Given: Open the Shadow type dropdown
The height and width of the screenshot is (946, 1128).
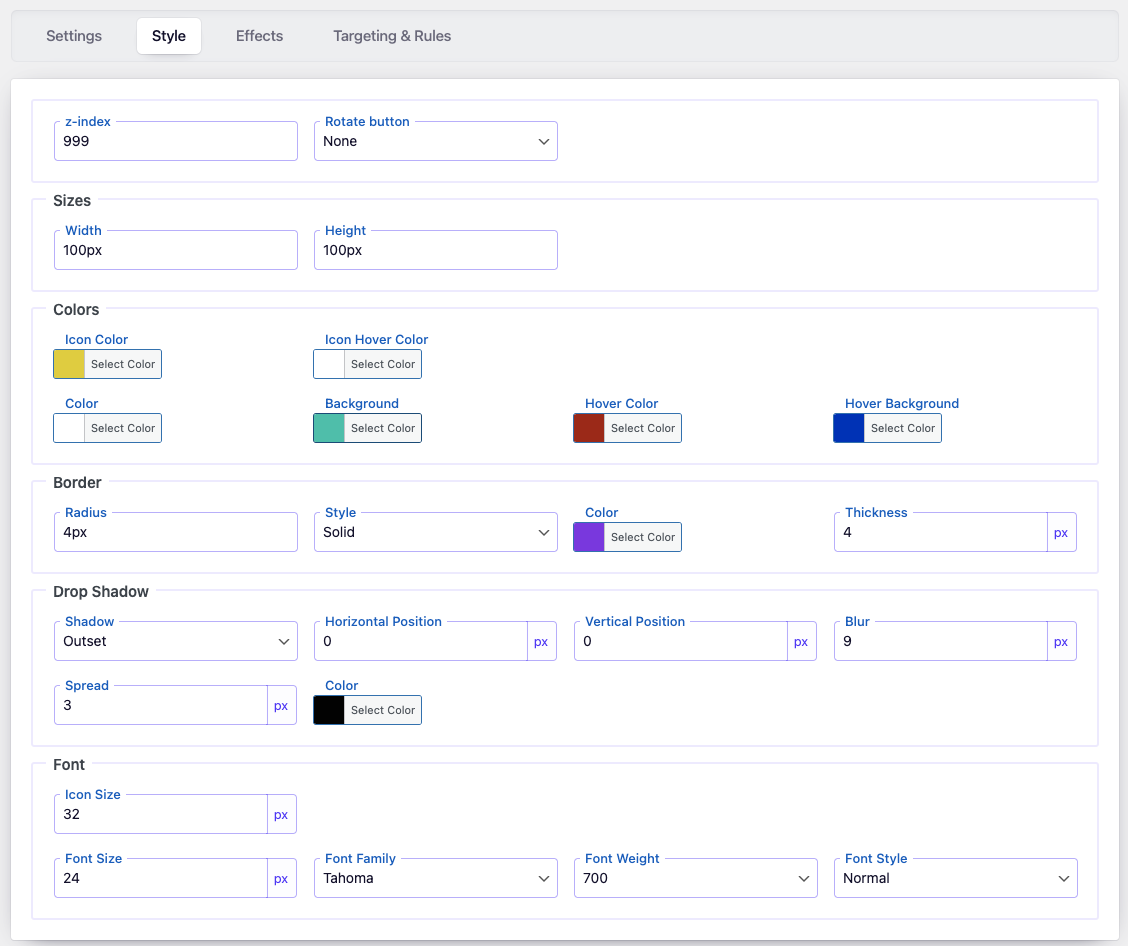Looking at the screenshot, I should pos(175,642).
